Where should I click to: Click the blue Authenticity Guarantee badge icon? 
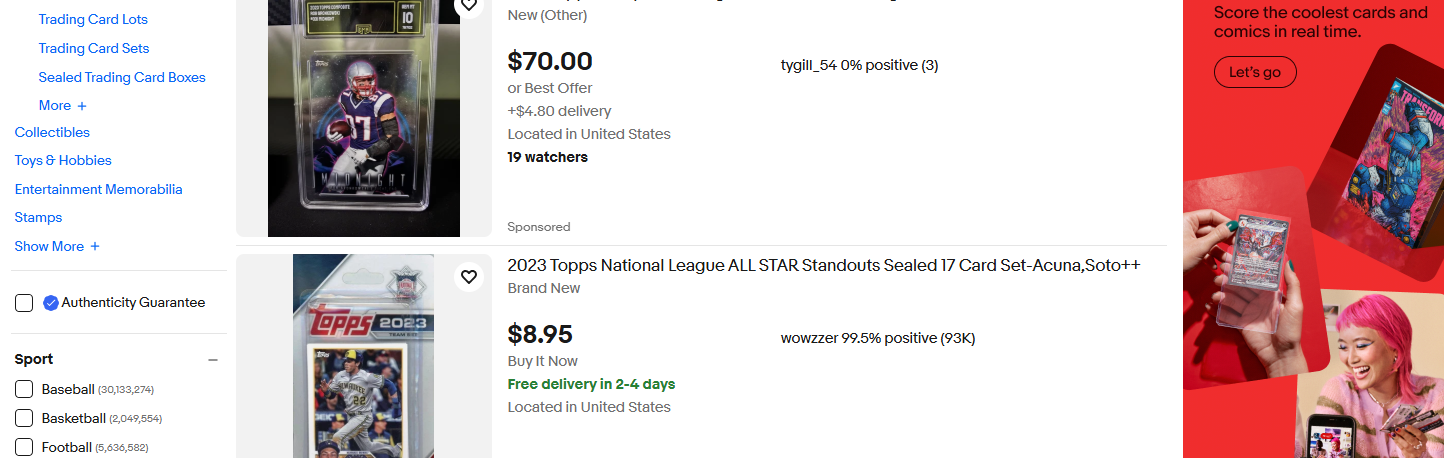tap(51, 303)
